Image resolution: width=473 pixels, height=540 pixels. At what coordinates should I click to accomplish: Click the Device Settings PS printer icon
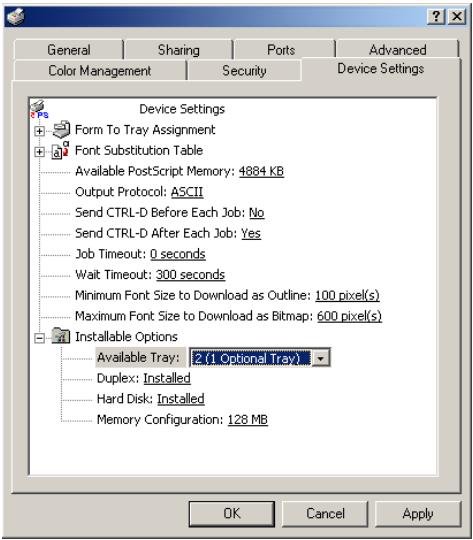tap(40, 110)
